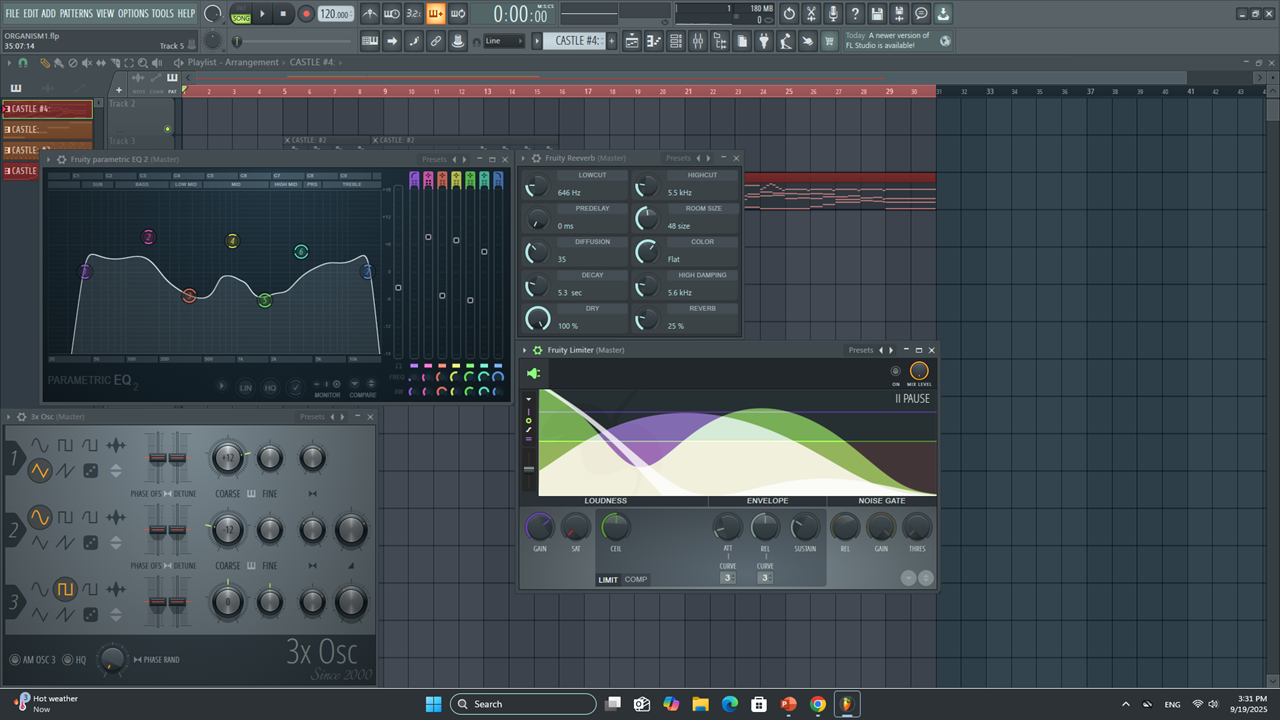Viewport: 1280px width, 720px height.
Task: Switch Fruity Limiter to COMP tab
Action: [636, 580]
